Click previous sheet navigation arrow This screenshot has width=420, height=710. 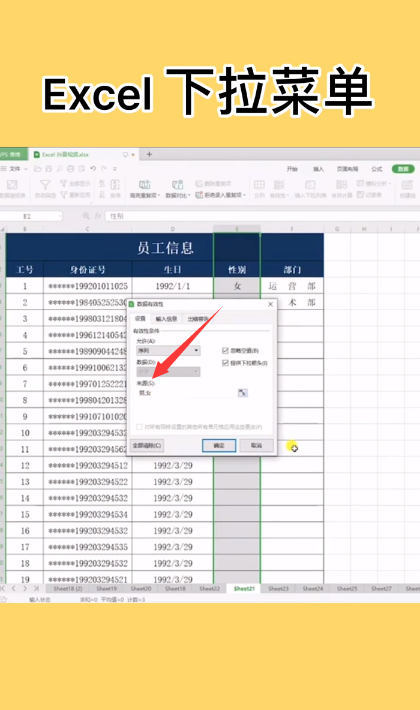click(14, 589)
